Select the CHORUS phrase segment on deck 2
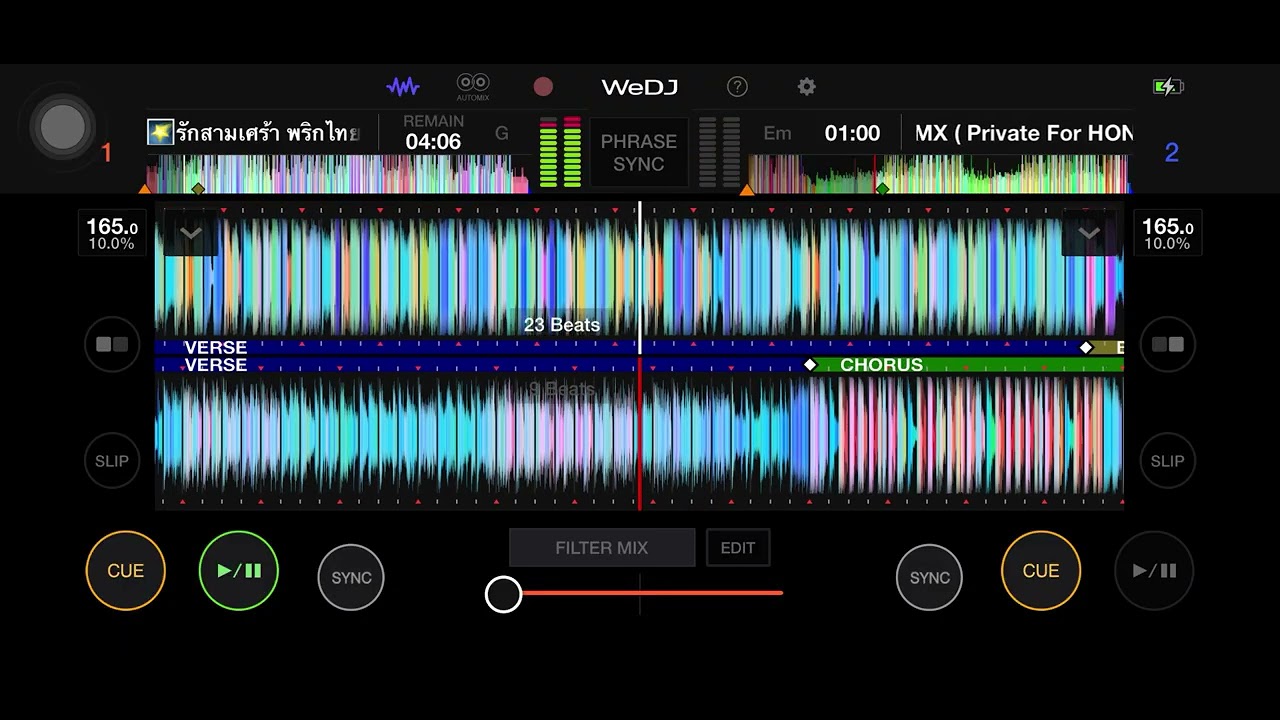Screen dimensions: 1280x720 click(x=967, y=365)
